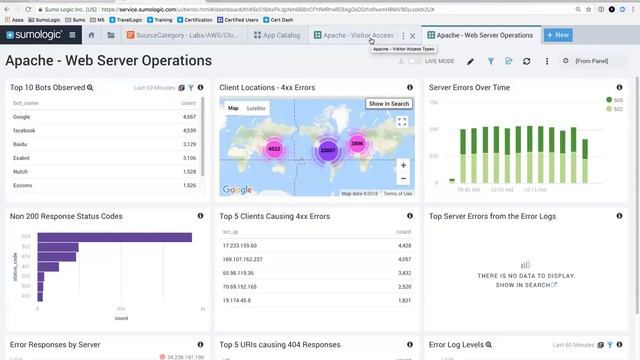Viewport: 640px width, 360px height.
Task: Click the Sumo Logic logo
Action: 34,35
